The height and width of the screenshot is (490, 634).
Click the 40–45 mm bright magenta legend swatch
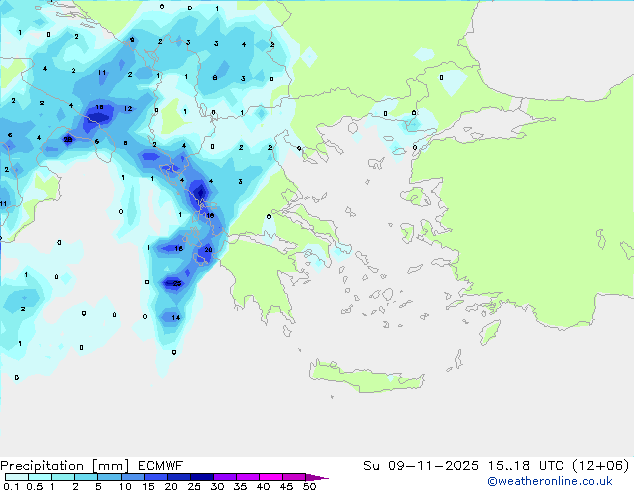pyautogui.click(x=271, y=477)
